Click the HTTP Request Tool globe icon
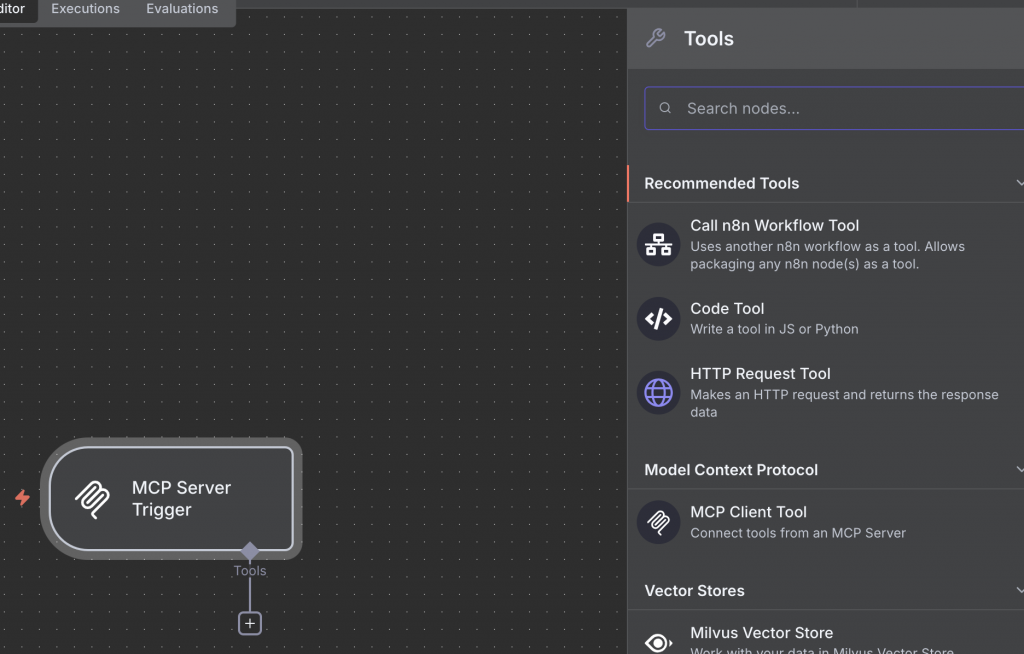The width and height of the screenshot is (1024, 654). click(658, 393)
